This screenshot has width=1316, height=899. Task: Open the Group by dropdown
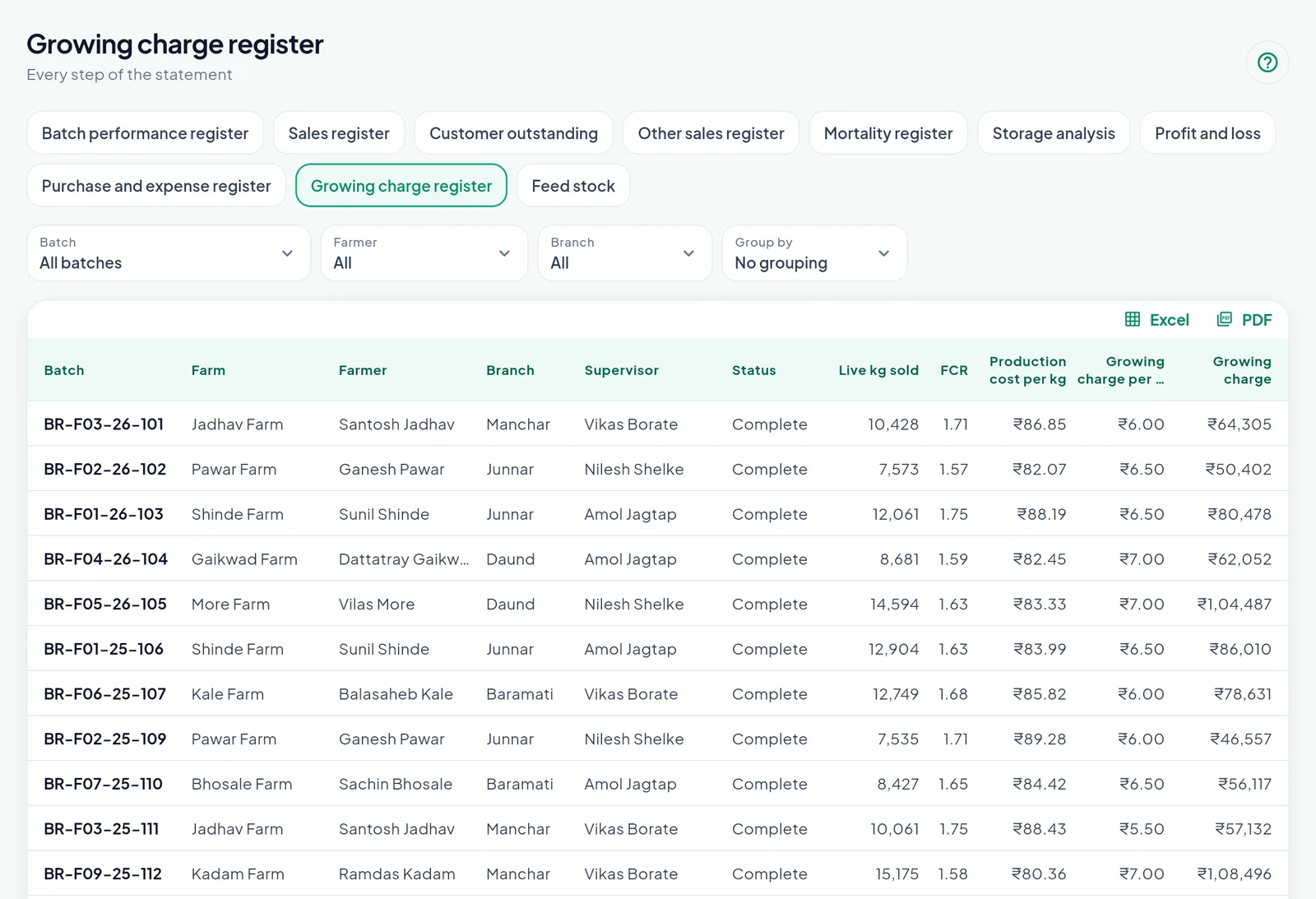tap(814, 253)
